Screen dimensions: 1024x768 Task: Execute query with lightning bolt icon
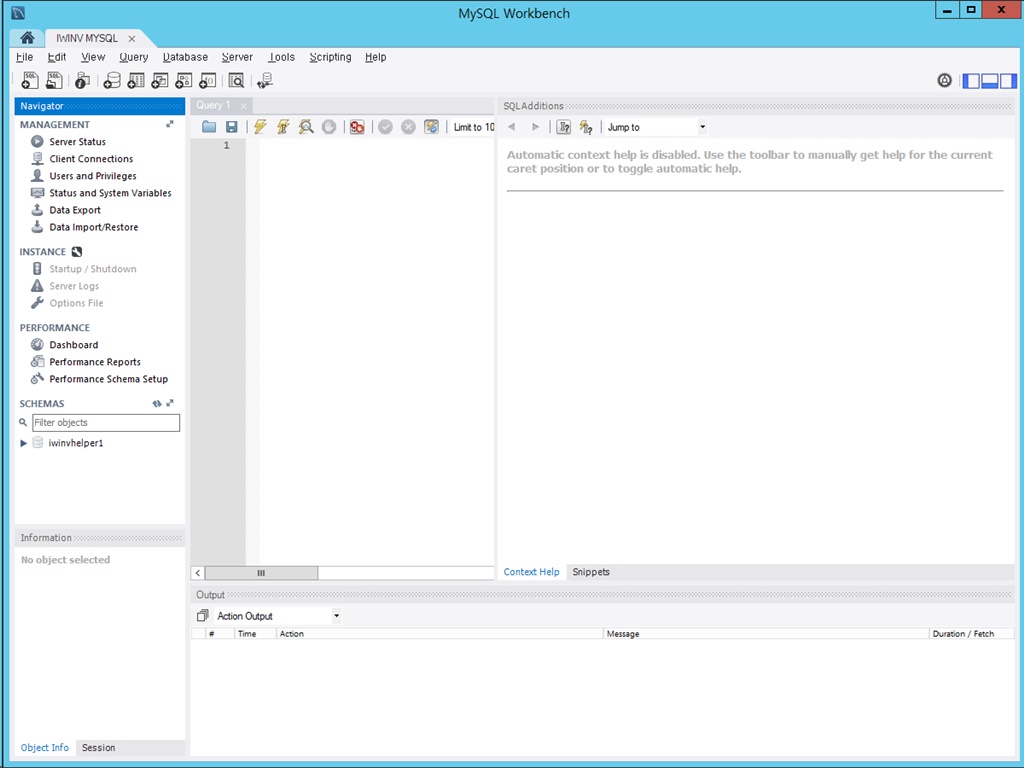(261, 127)
